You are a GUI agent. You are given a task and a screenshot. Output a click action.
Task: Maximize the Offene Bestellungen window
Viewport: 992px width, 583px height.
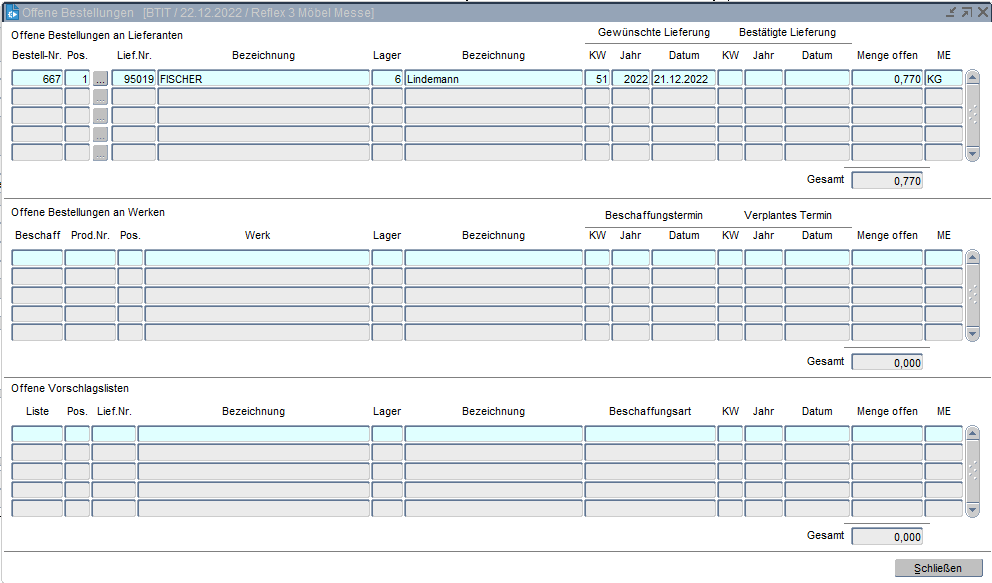pos(966,12)
